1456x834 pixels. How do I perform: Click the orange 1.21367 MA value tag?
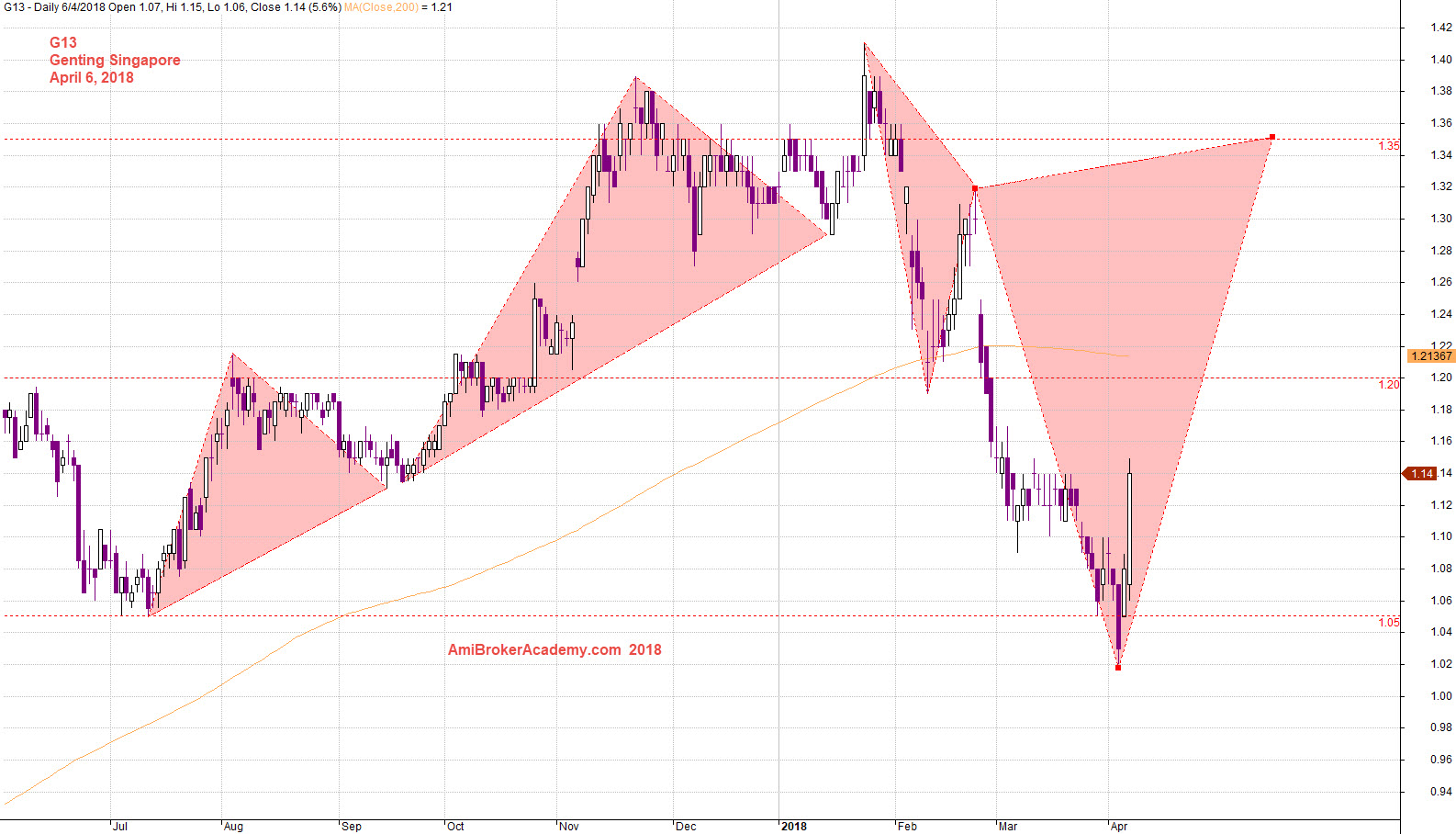point(1431,355)
